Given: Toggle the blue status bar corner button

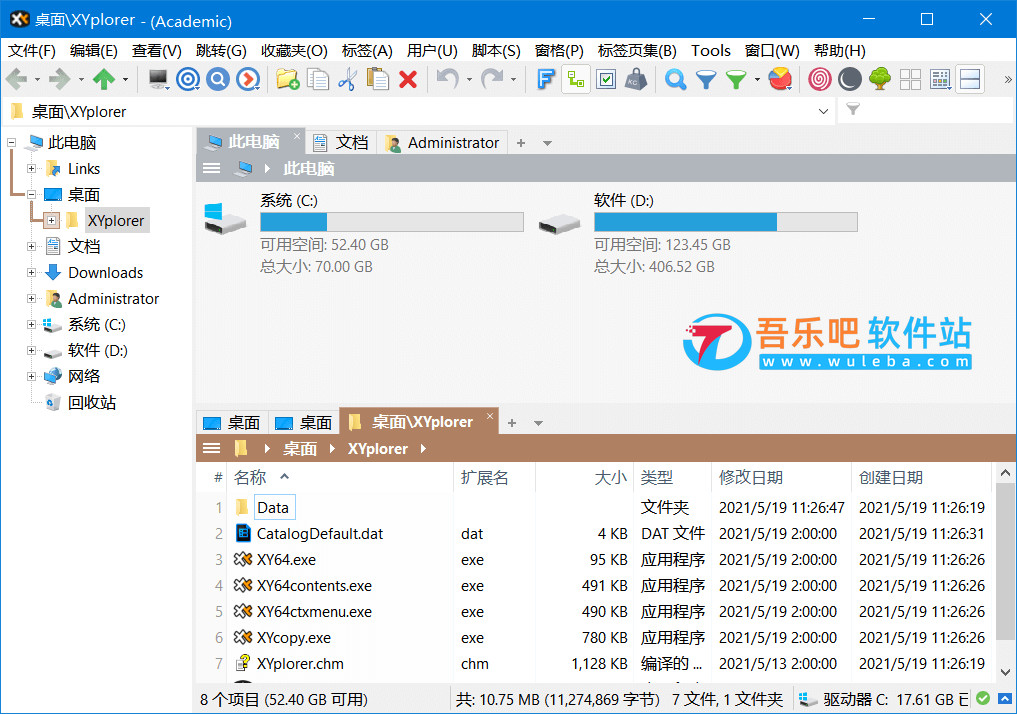Looking at the screenshot, I should [1005, 698].
